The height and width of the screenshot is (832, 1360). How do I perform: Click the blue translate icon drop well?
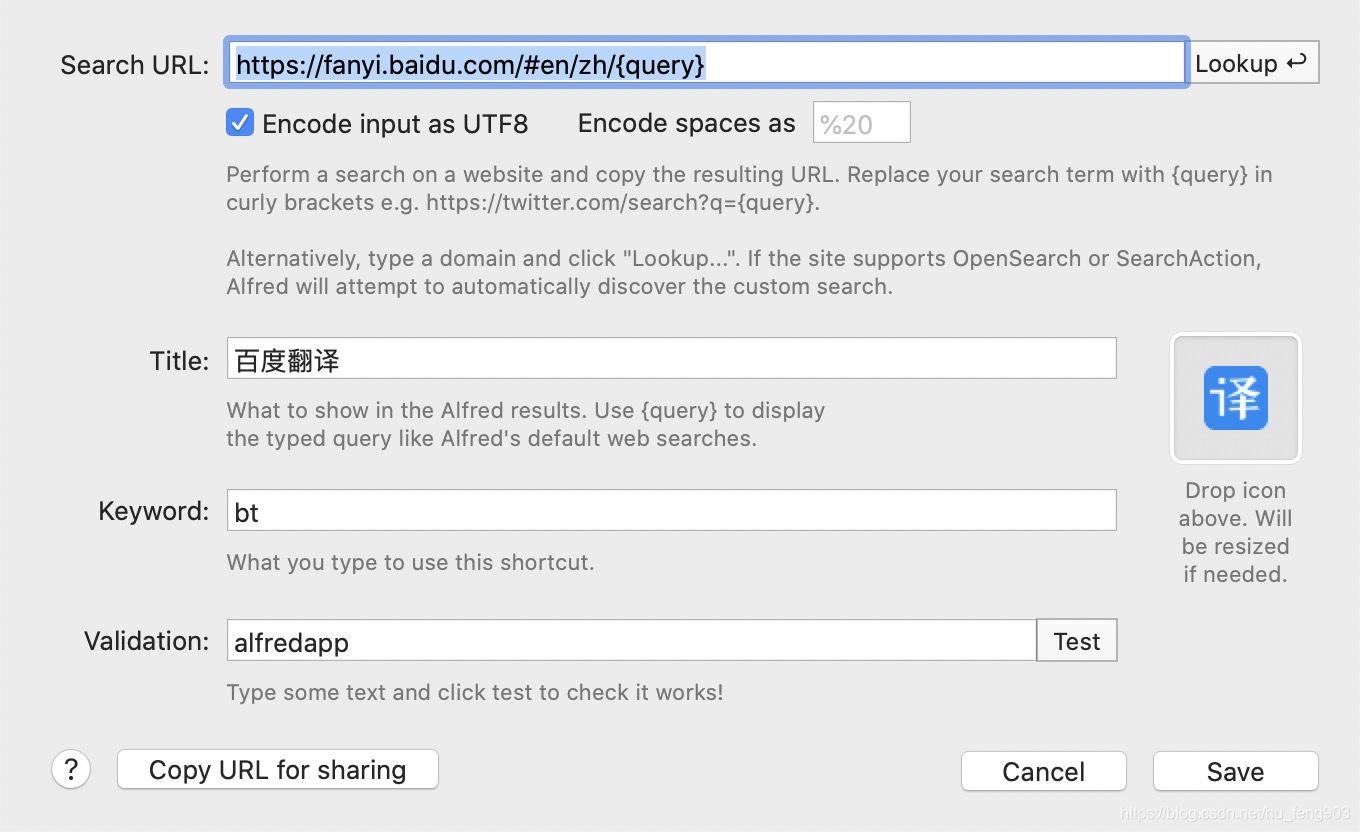click(x=1236, y=398)
